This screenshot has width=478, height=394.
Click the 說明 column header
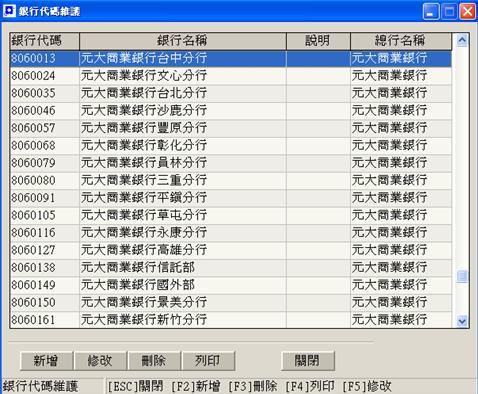click(x=318, y=41)
